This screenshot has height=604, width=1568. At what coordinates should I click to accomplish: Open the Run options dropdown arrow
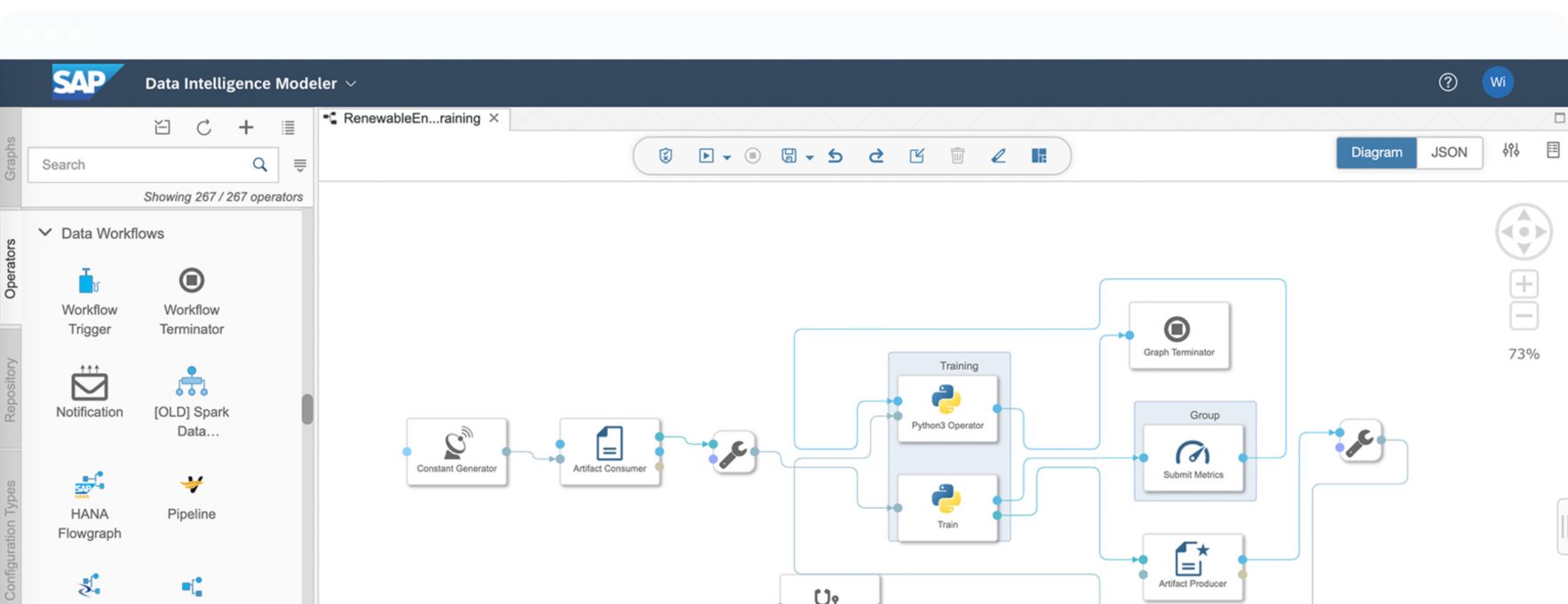(x=726, y=157)
